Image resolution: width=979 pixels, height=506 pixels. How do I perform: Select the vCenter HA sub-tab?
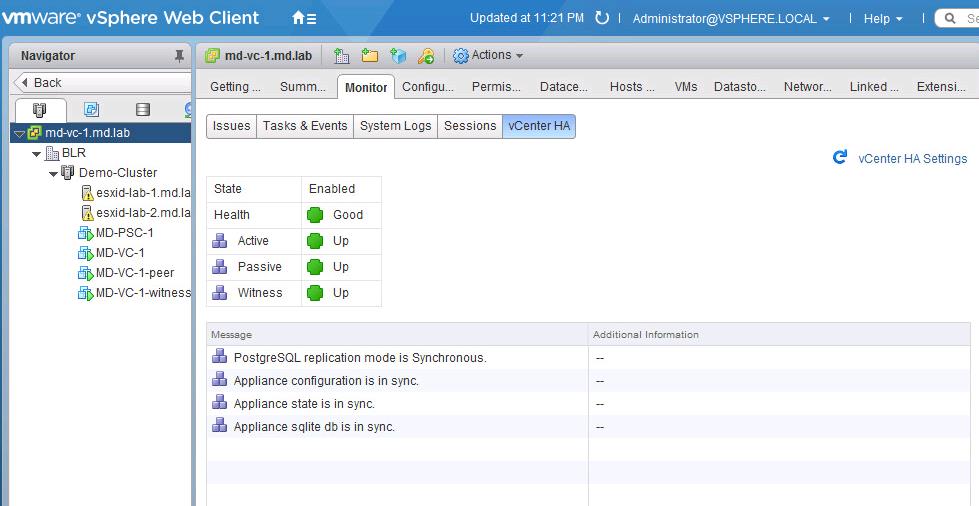539,126
